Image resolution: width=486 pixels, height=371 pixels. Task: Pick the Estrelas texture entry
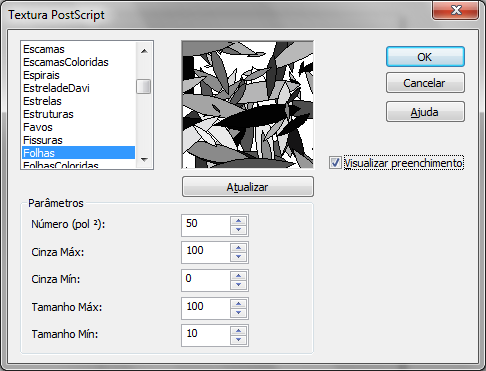click(x=79, y=101)
